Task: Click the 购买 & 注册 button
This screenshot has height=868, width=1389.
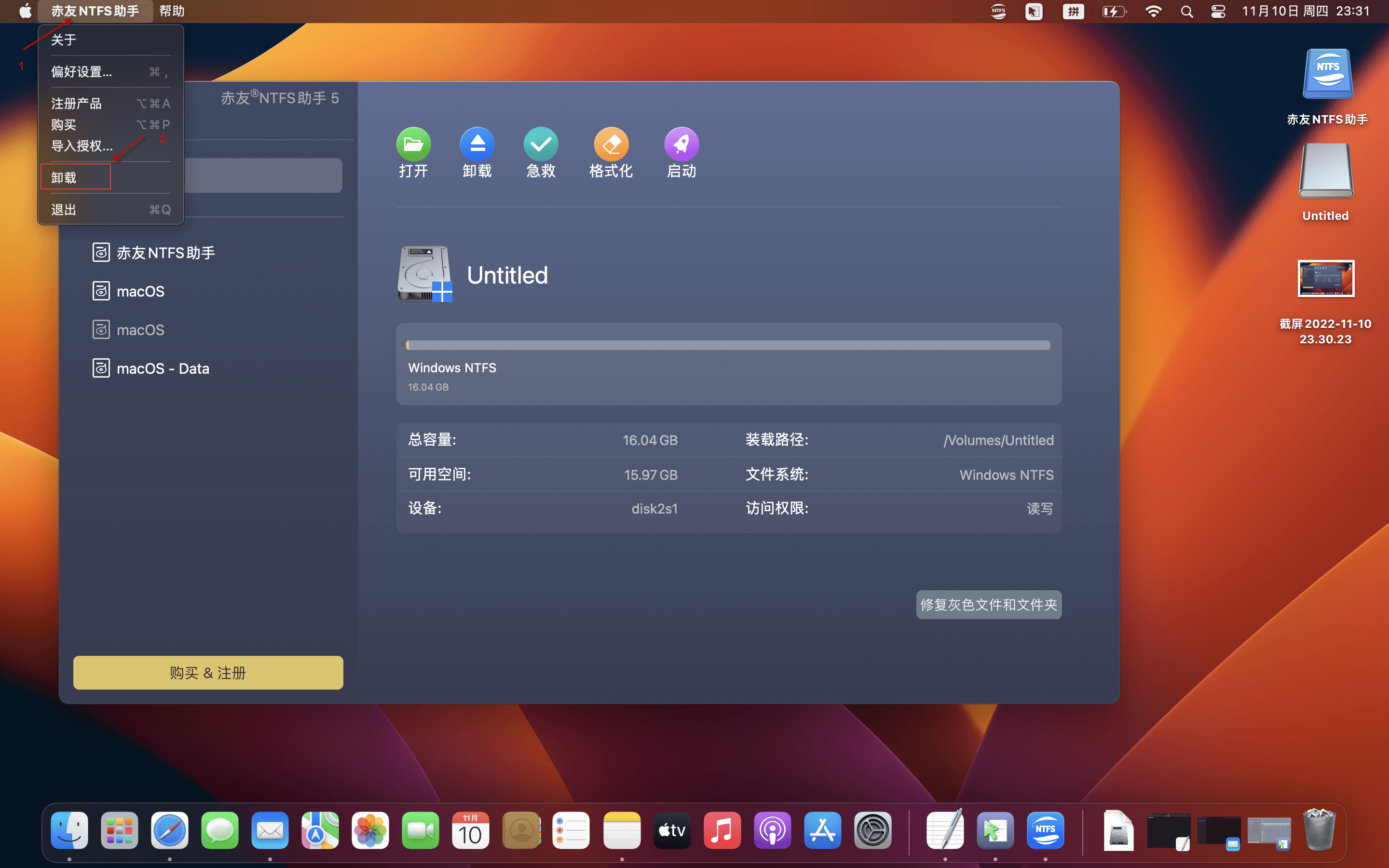Action: pos(208,672)
